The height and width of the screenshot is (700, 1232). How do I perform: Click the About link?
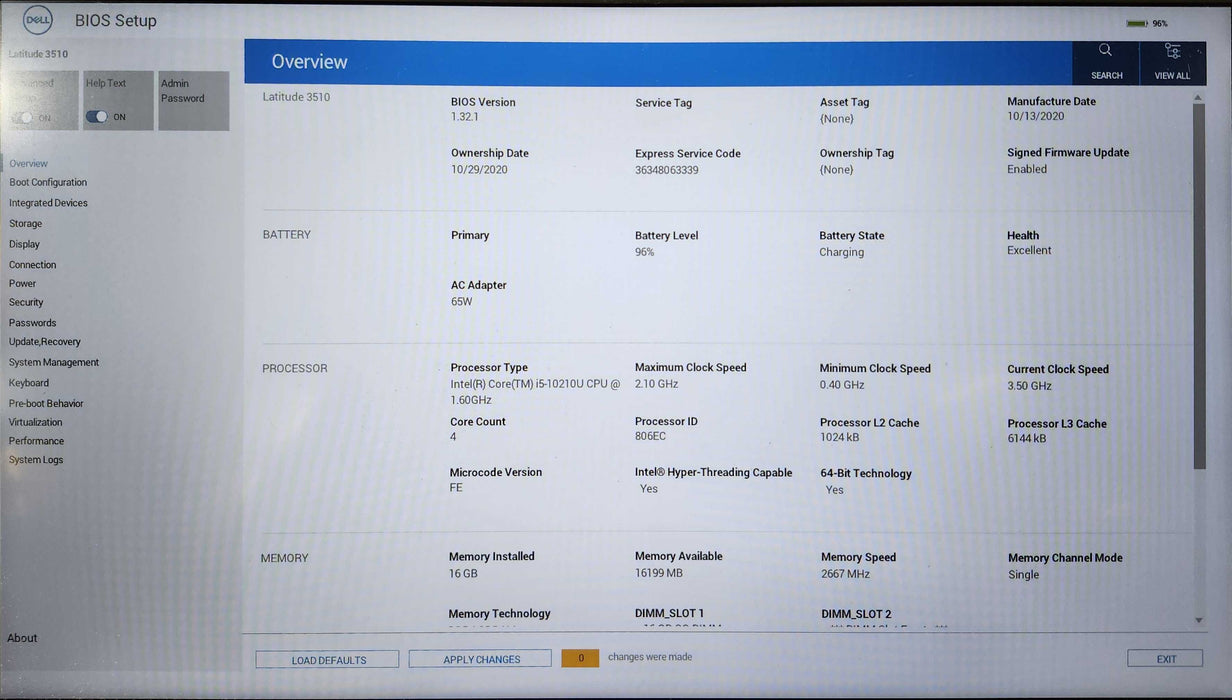tap(22, 637)
